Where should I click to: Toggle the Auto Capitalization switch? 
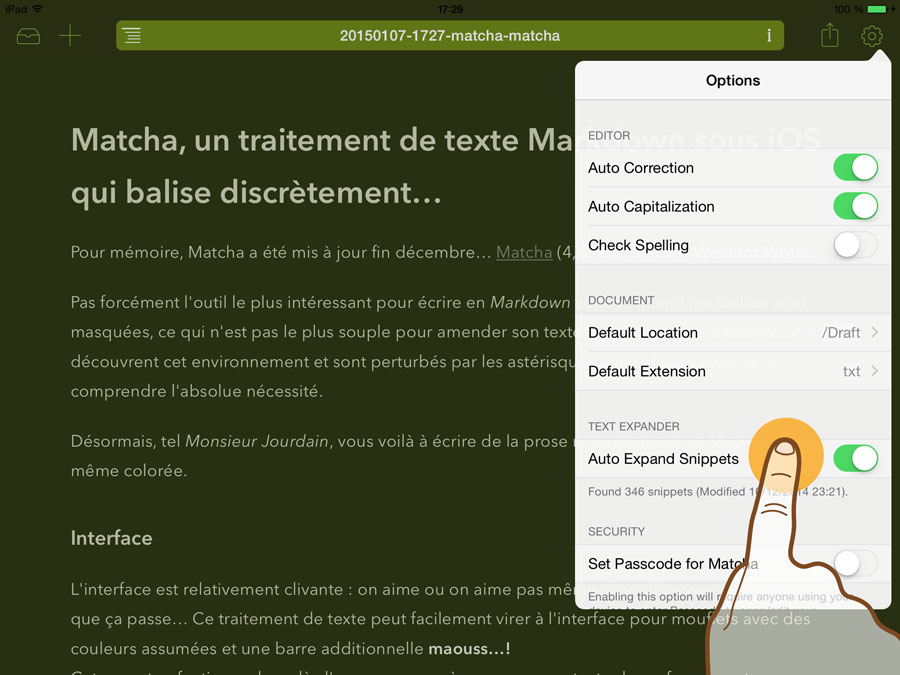click(x=855, y=206)
